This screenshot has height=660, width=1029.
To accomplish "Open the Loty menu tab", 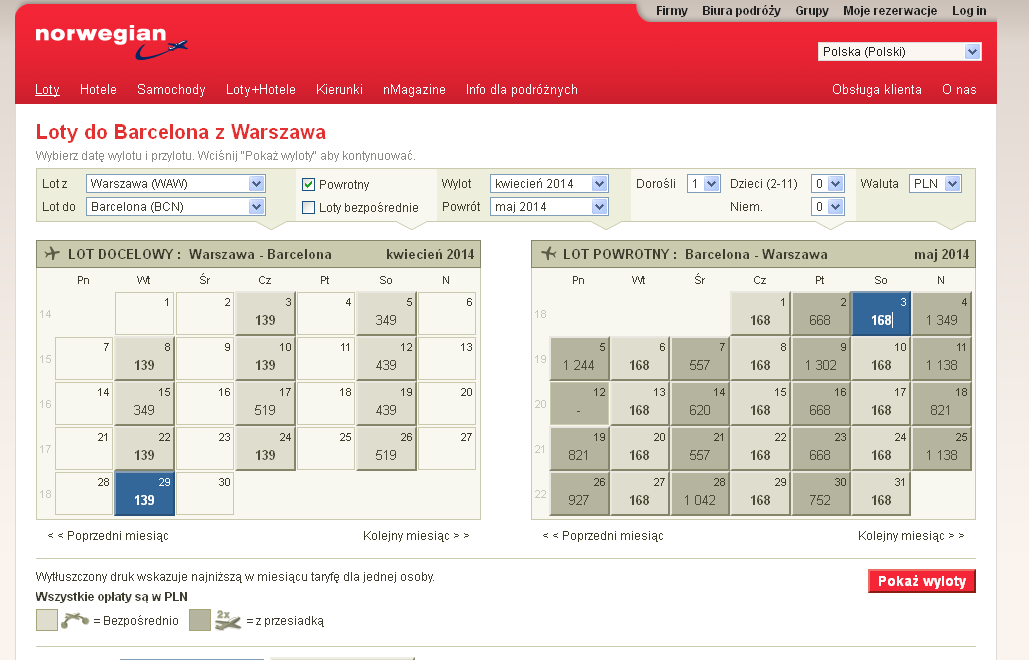I will coord(47,89).
